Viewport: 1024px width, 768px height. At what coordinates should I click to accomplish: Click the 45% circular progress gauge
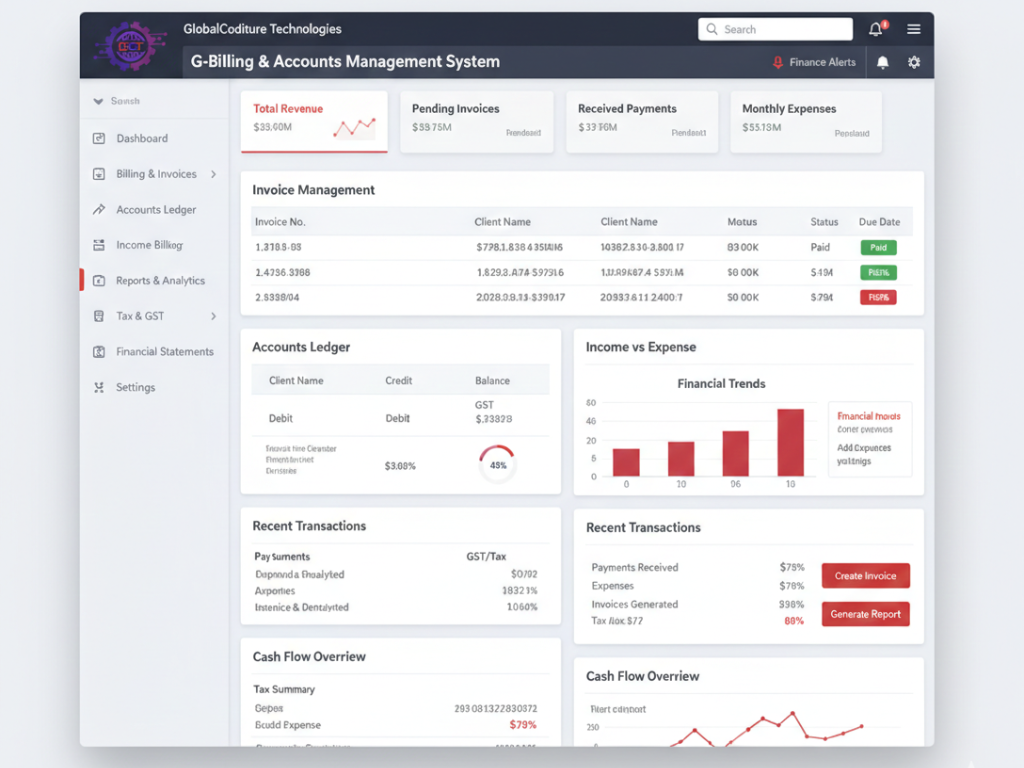(497, 465)
